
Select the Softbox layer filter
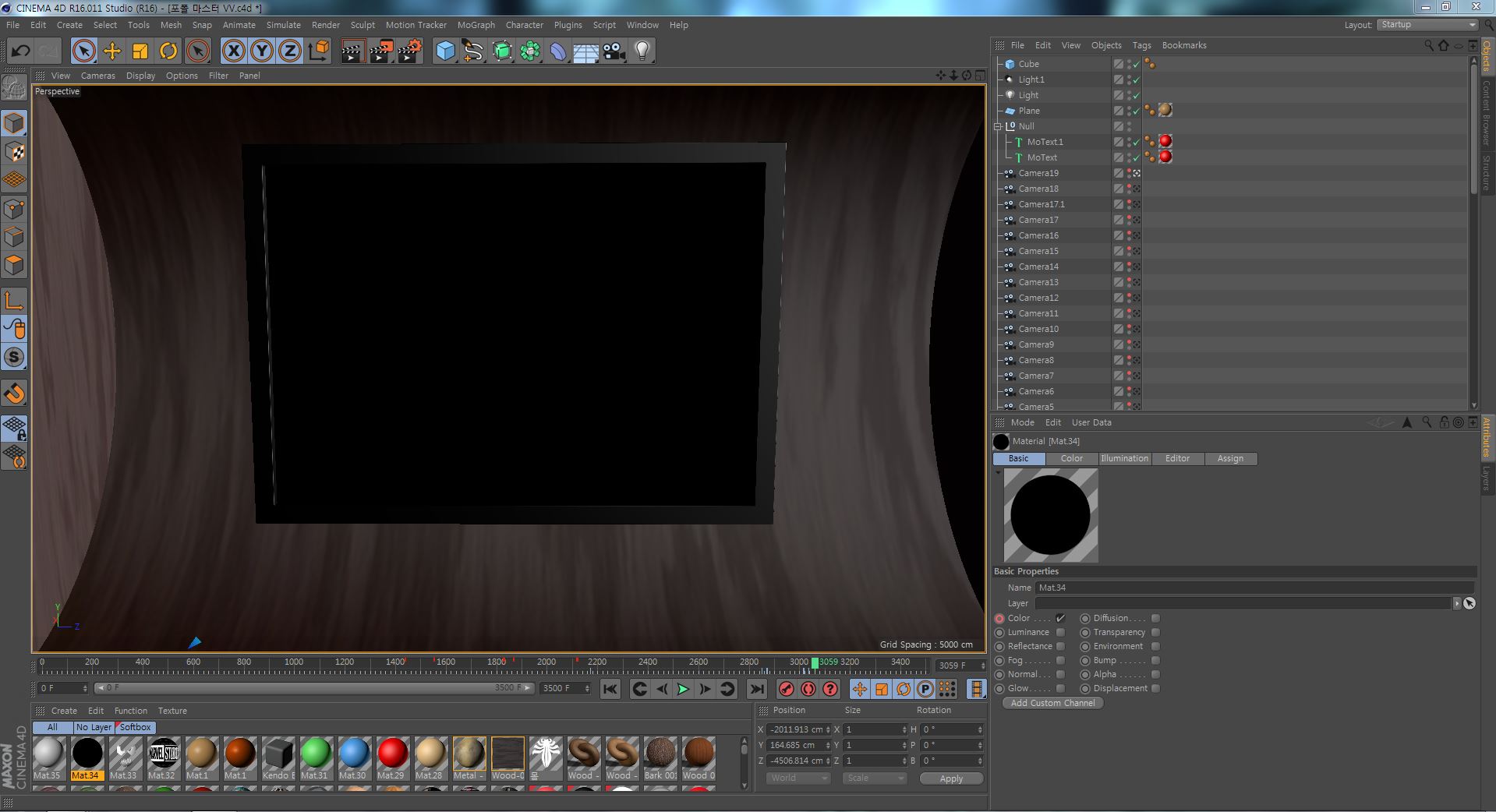pyautogui.click(x=135, y=727)
